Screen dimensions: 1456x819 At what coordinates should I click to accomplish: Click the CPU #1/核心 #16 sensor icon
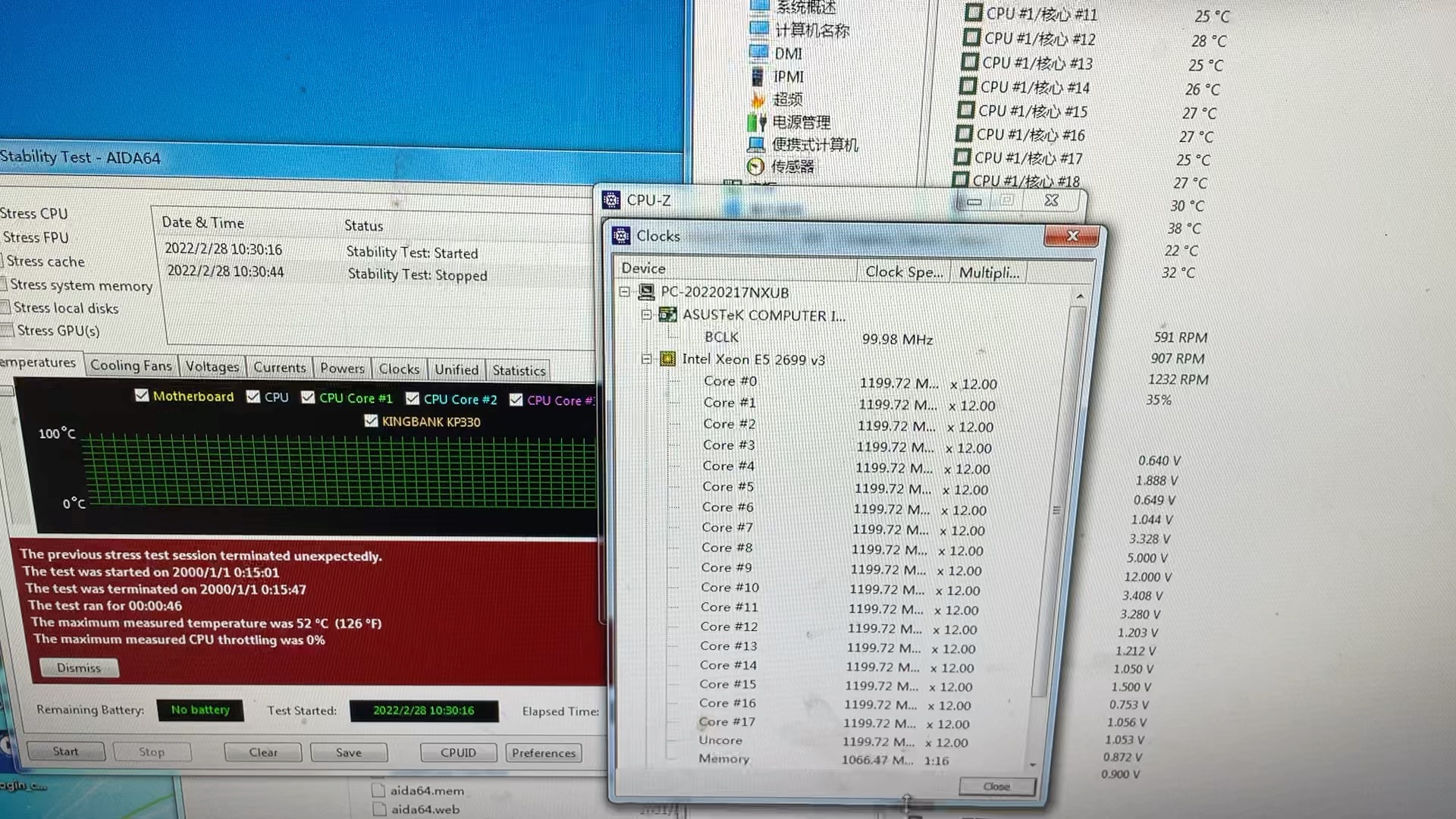click(964, 134)
